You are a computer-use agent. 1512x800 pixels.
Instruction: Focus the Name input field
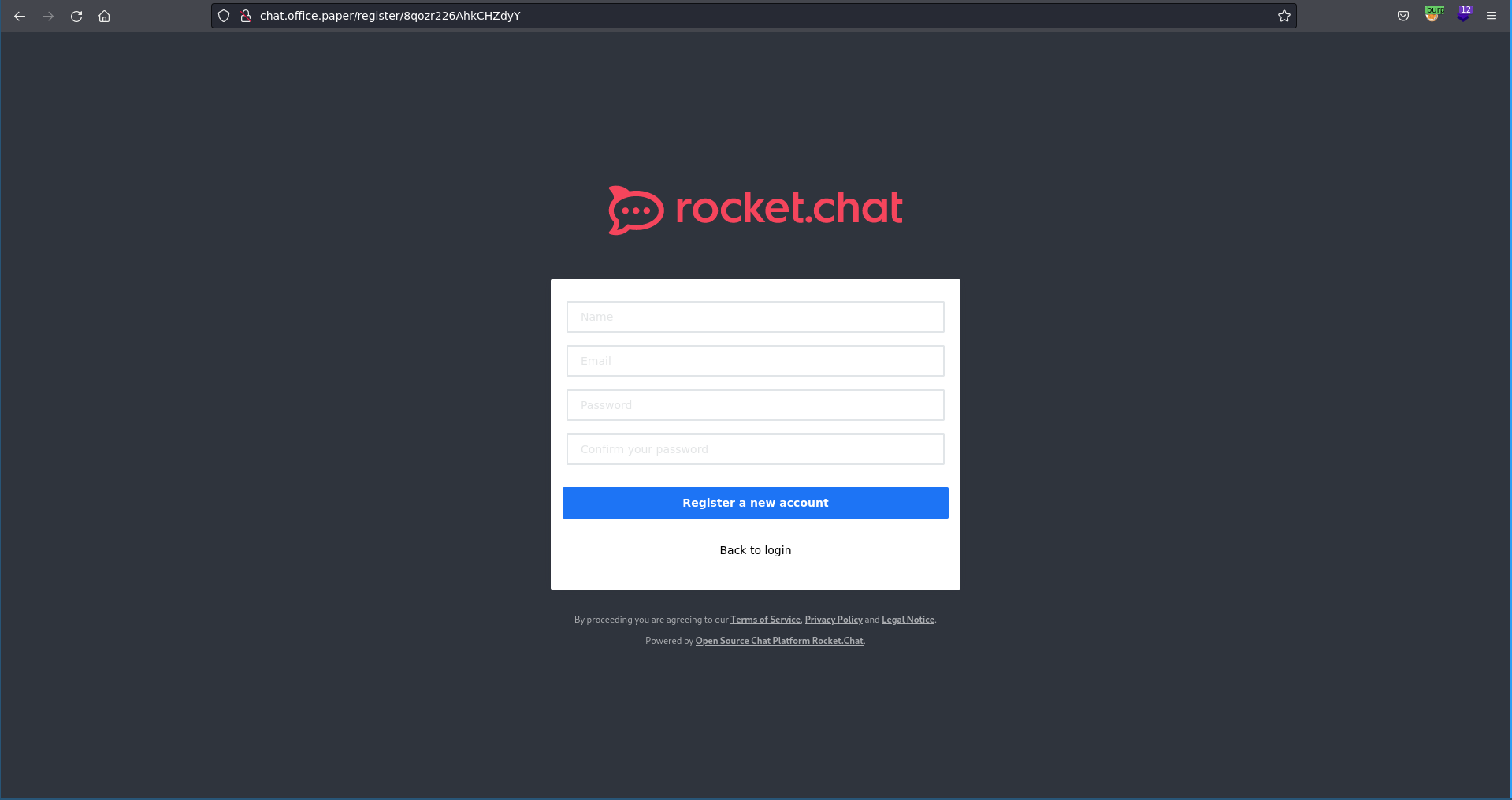click(755, 317)
